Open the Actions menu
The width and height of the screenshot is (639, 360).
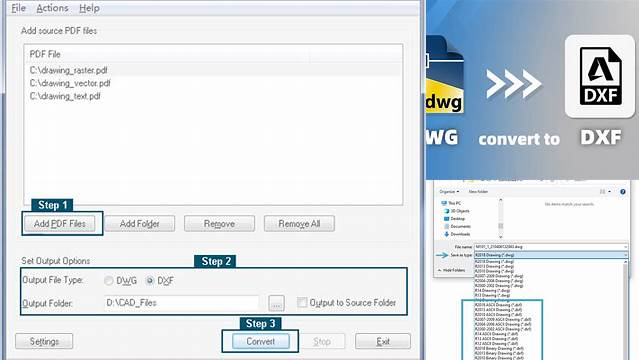coord(52,8)
